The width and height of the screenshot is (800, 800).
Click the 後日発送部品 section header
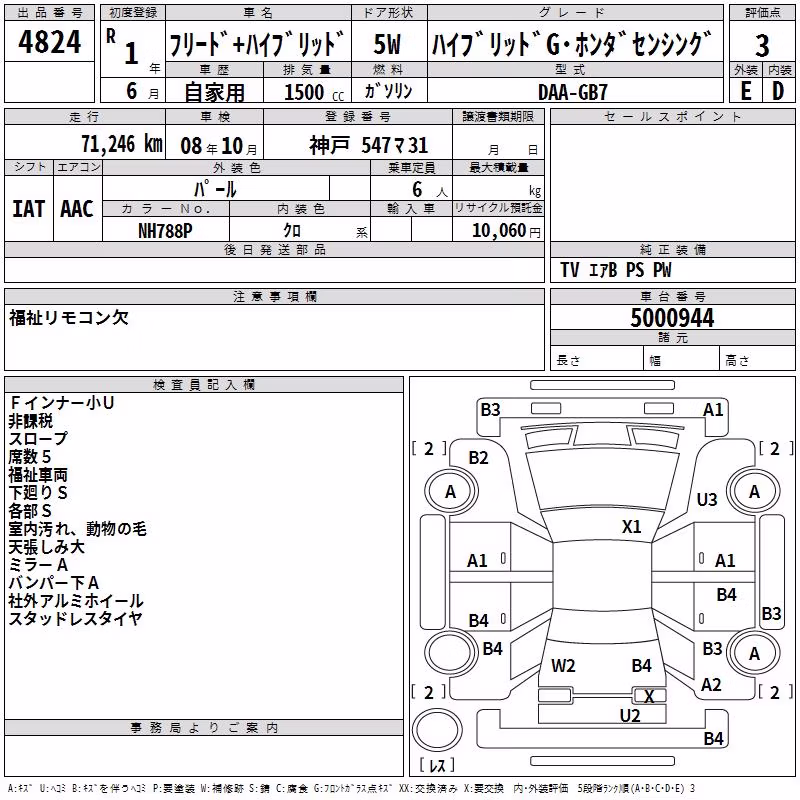tap(274, 249)
